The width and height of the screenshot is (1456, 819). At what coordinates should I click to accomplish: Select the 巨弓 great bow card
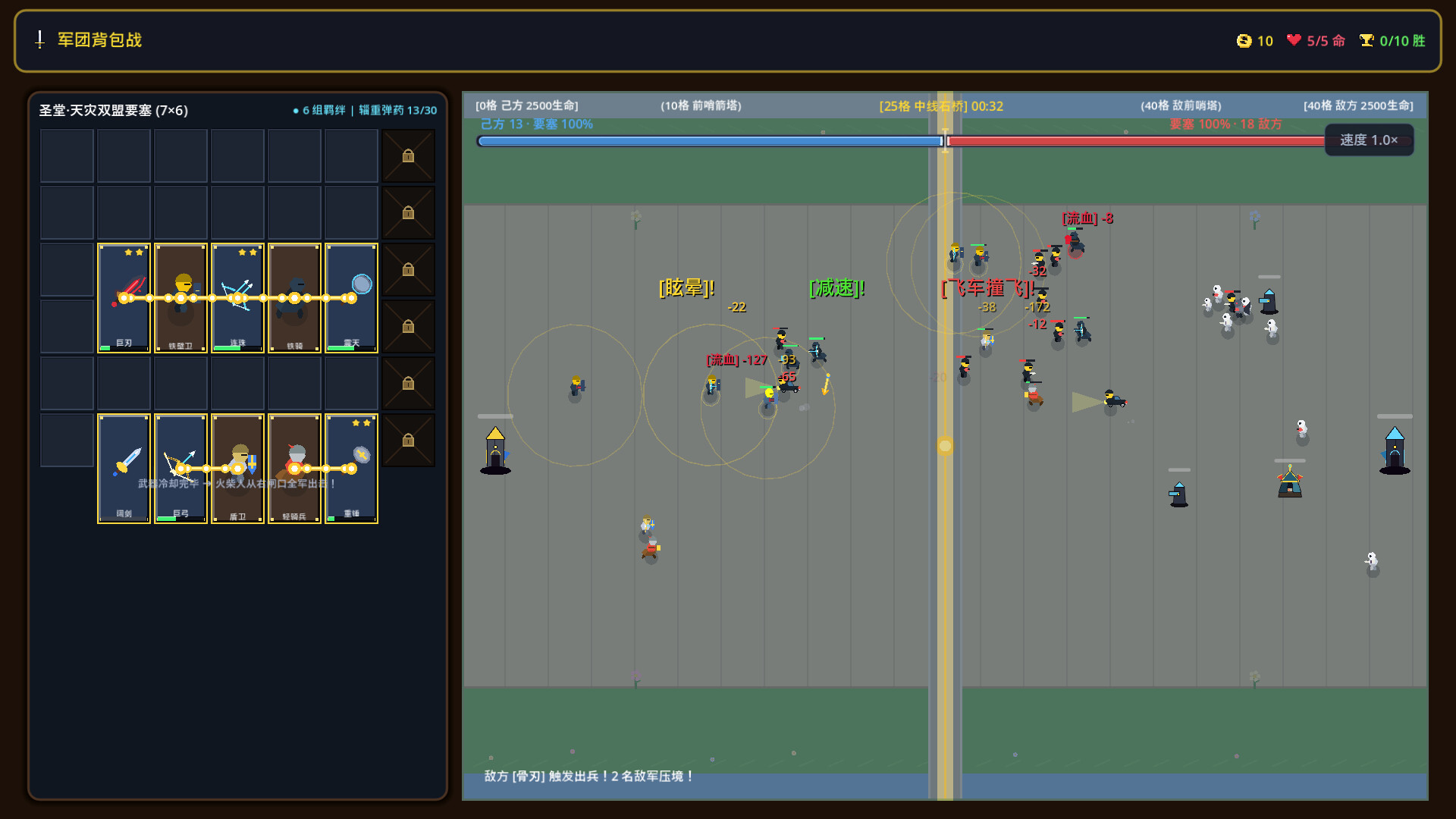click(x=180, y=469)
